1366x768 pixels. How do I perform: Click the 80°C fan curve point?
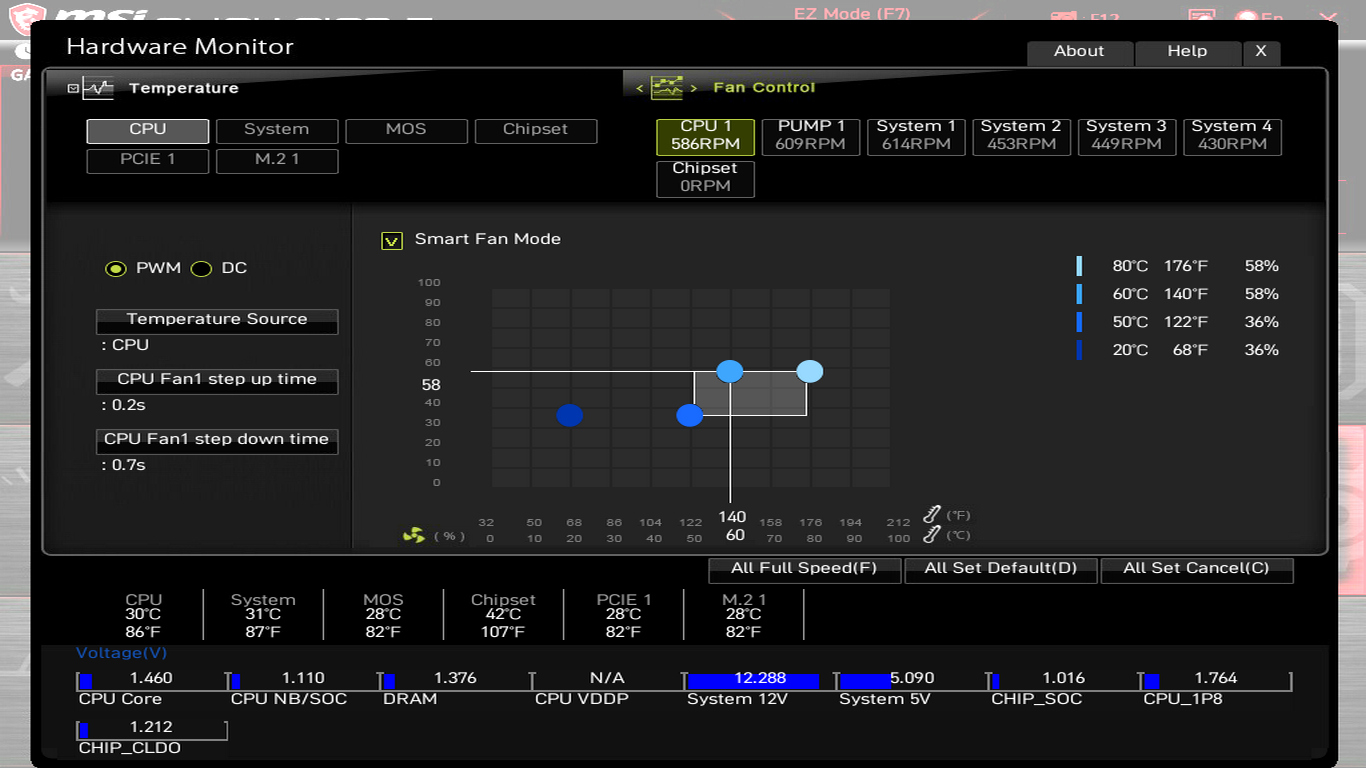[x=810, y=371]
